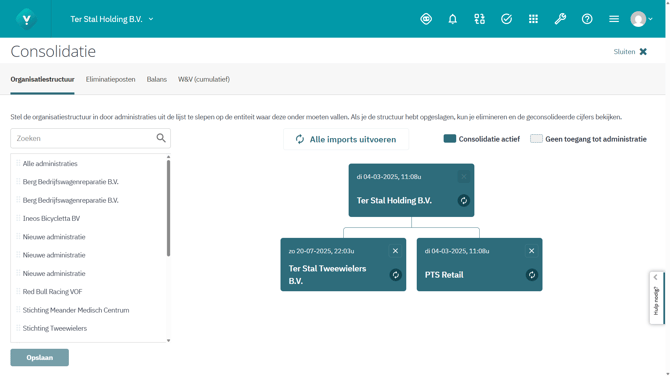Click Geen toegang tot administratie swatch

pyautogui.click(x=536, y=138)
